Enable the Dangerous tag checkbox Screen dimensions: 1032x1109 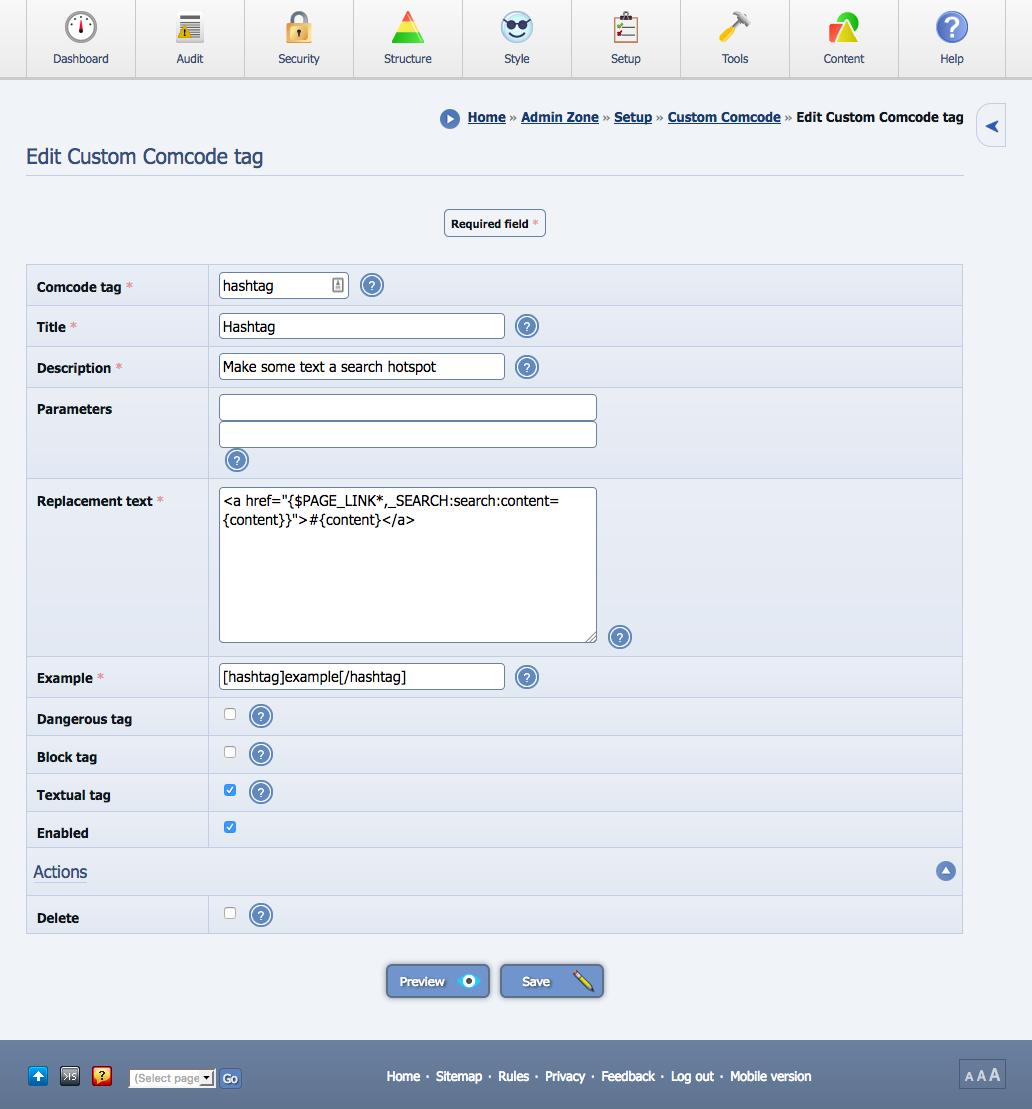(x=230, y=714)
